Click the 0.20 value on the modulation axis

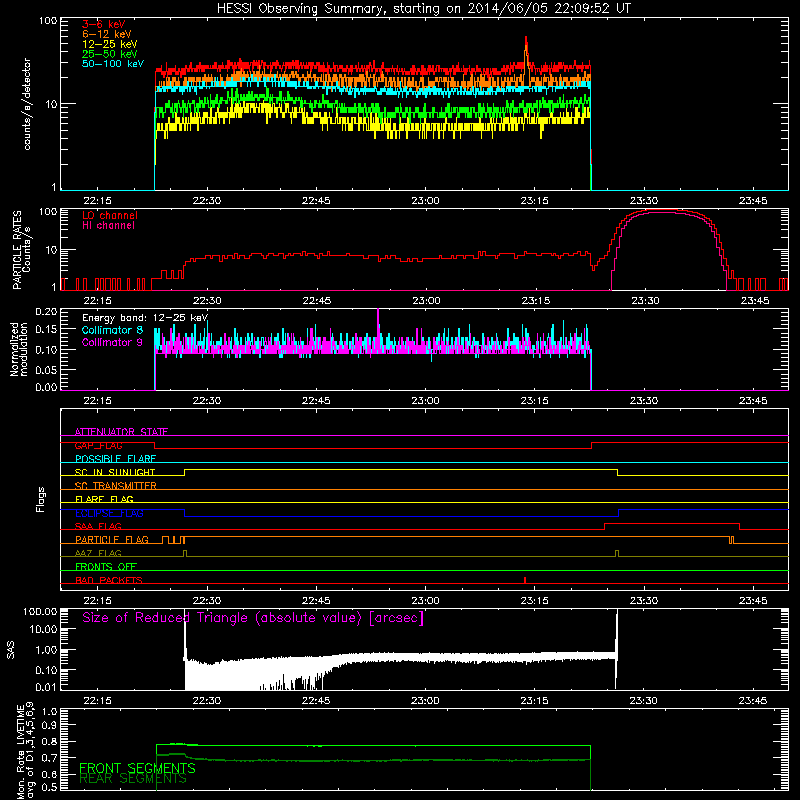[46, 311]
